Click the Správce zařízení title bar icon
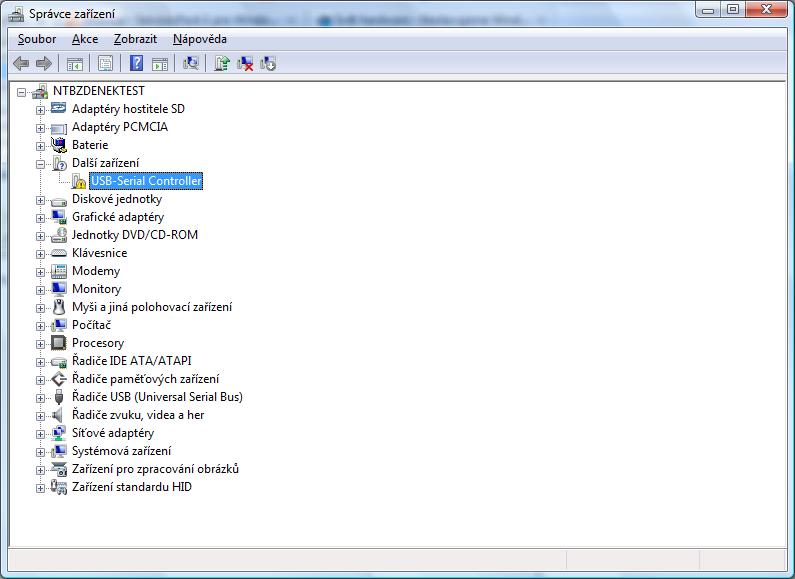Viewport: 795px width, 579px height. pyautogui.click(x=16, y=14)
